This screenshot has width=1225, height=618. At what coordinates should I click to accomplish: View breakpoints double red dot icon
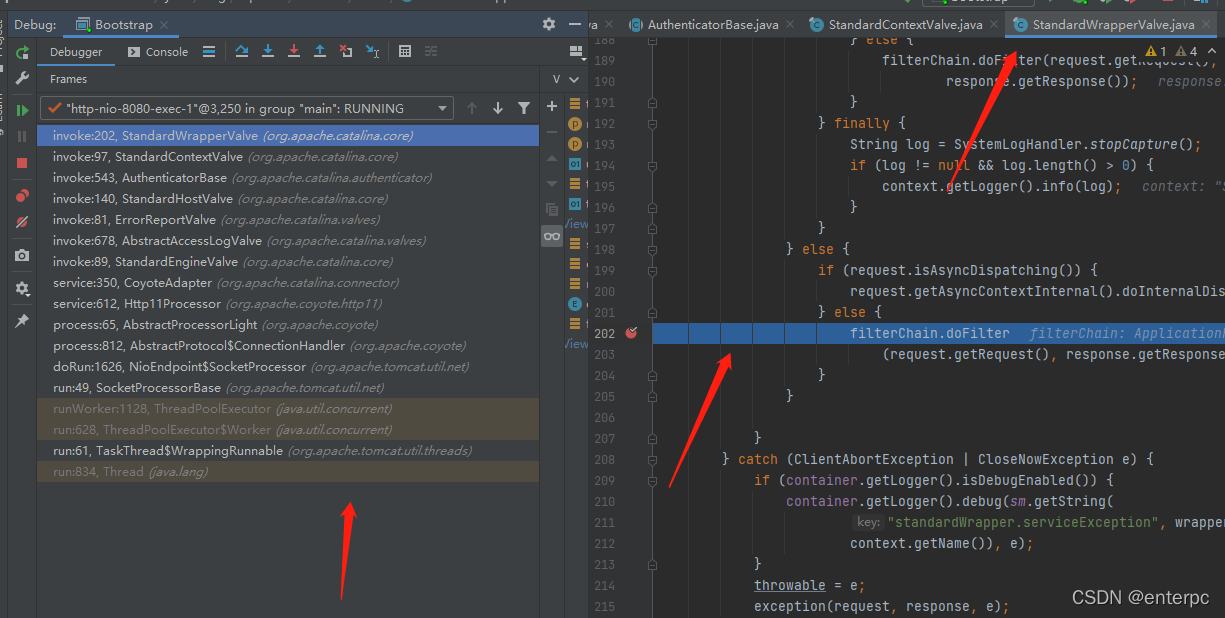[x=21, y=196]
